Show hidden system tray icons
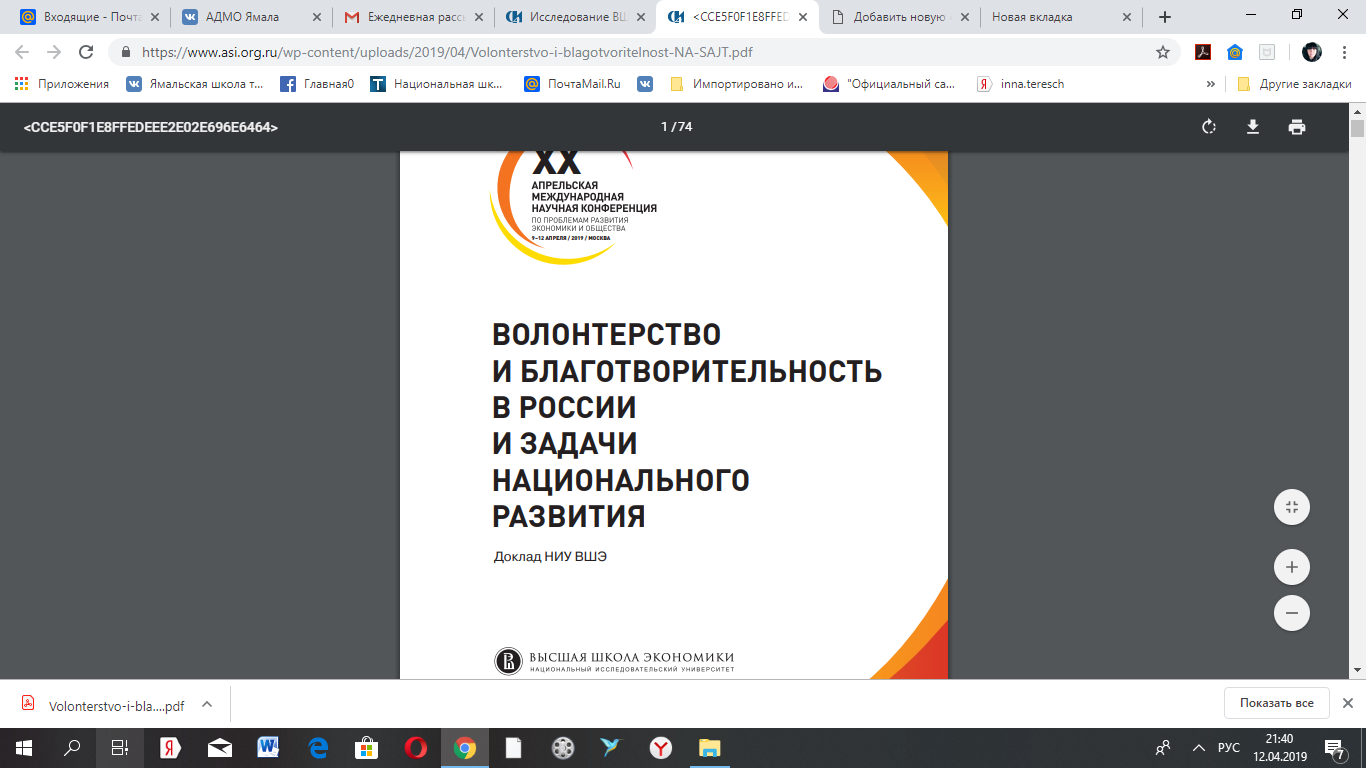Viewport: 1366px width, 768px height. tap(1198, 748)
